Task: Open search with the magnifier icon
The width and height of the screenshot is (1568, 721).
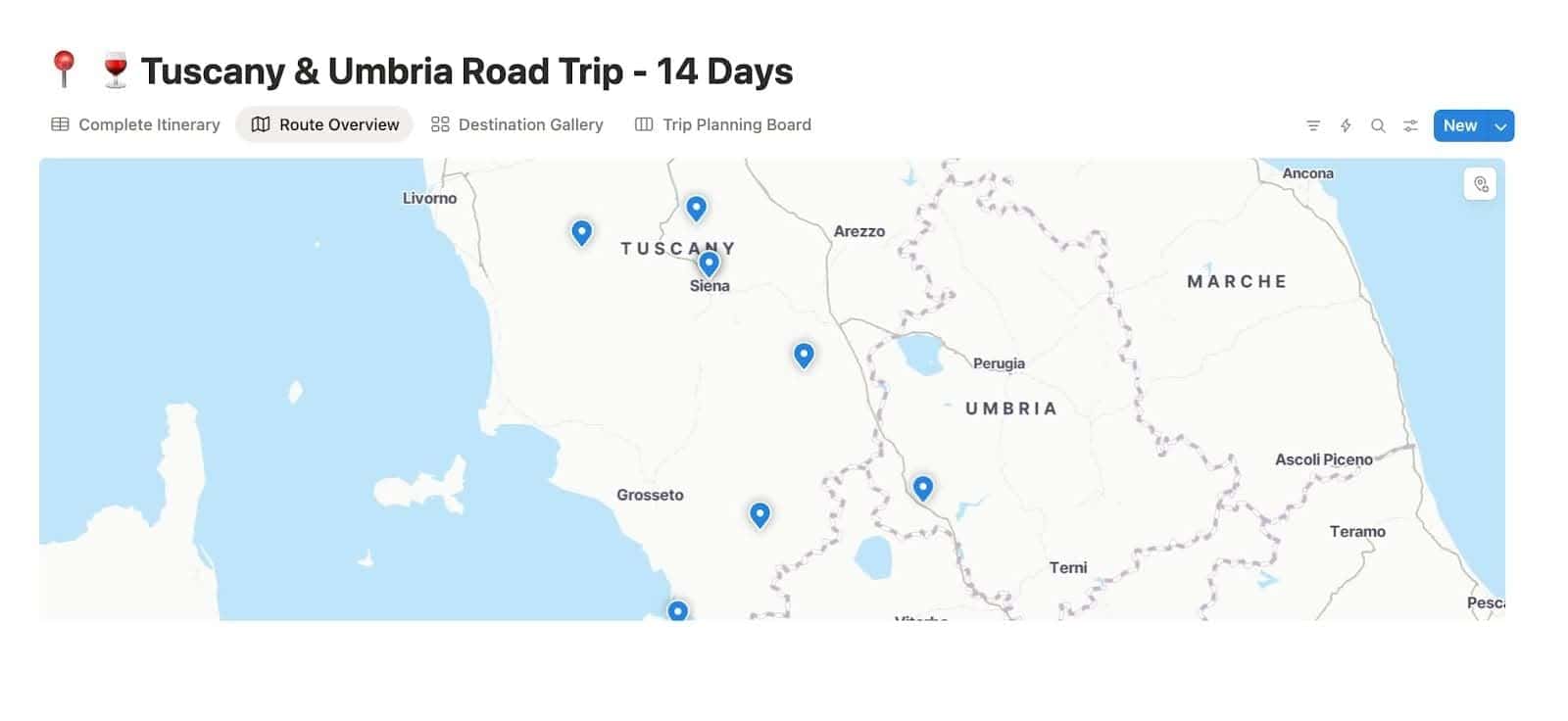Action: tap(1378, 125)
